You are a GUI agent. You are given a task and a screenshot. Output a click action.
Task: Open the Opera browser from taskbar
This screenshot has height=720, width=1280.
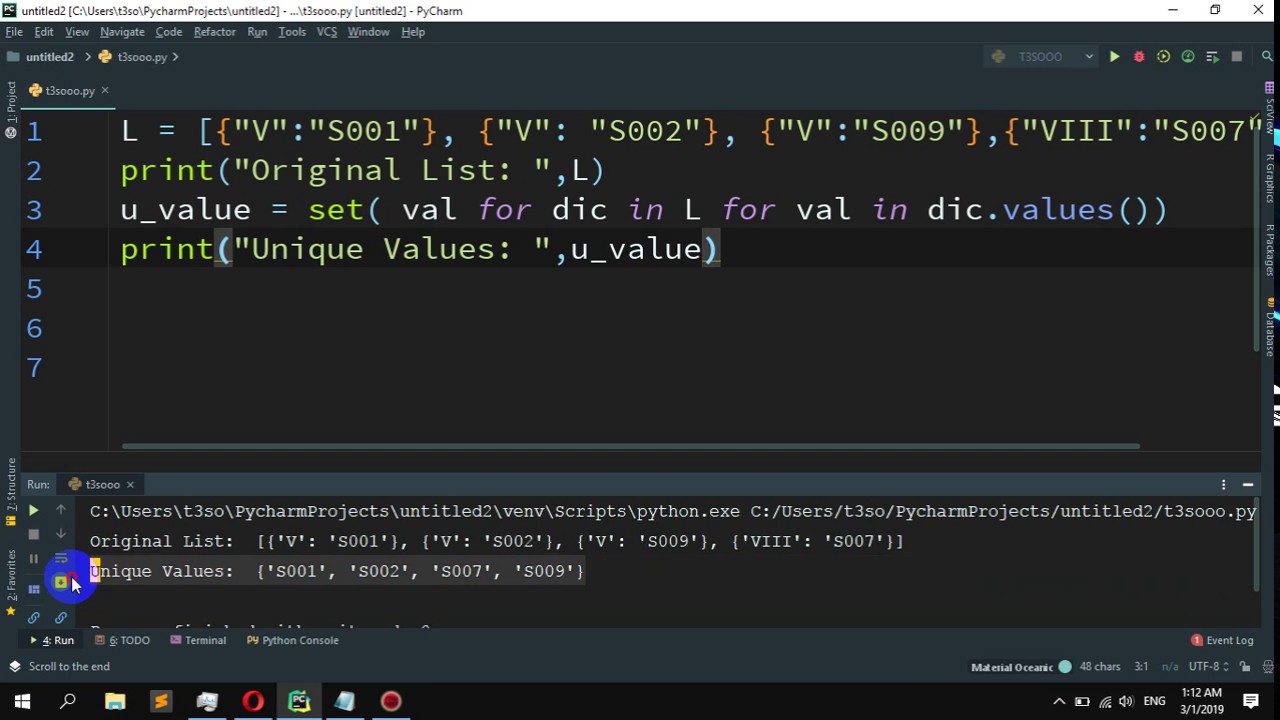(253, 701)
